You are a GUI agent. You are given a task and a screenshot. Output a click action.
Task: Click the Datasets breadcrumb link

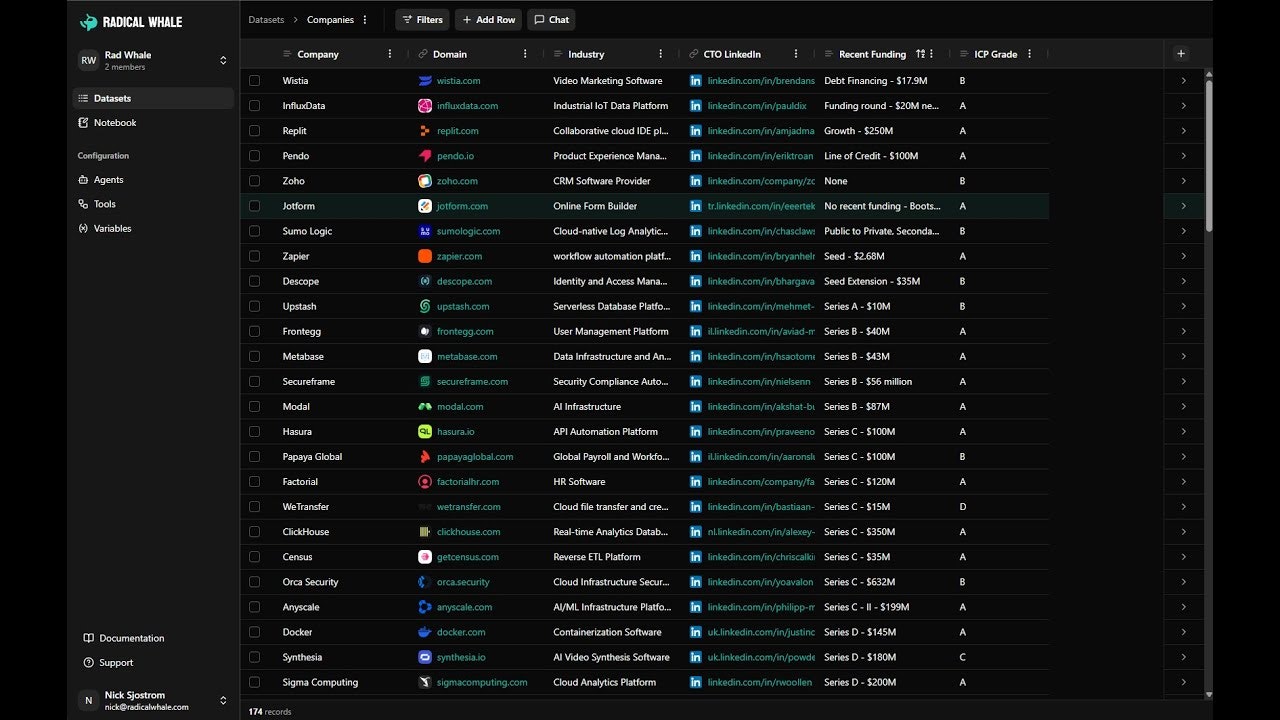[266, 20]
